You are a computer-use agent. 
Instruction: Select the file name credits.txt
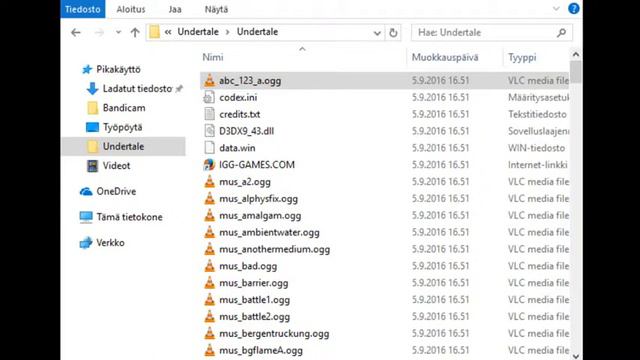pyautogui.click(x=240, y=114)
